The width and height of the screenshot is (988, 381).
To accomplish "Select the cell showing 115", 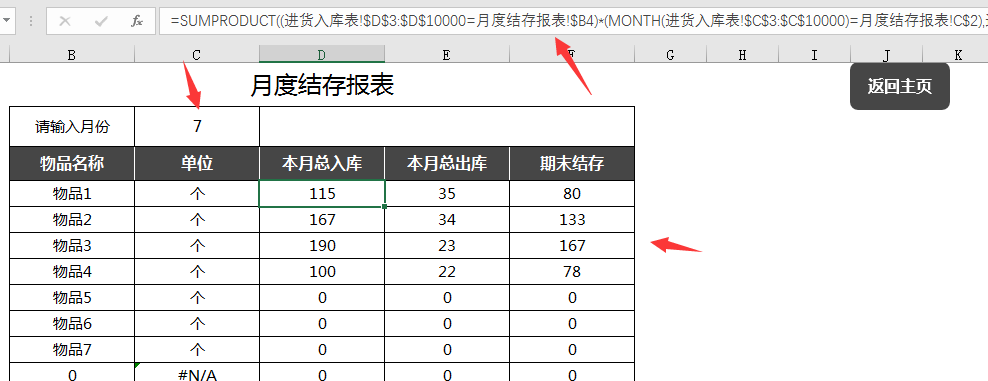I will [x=322, y=193].
